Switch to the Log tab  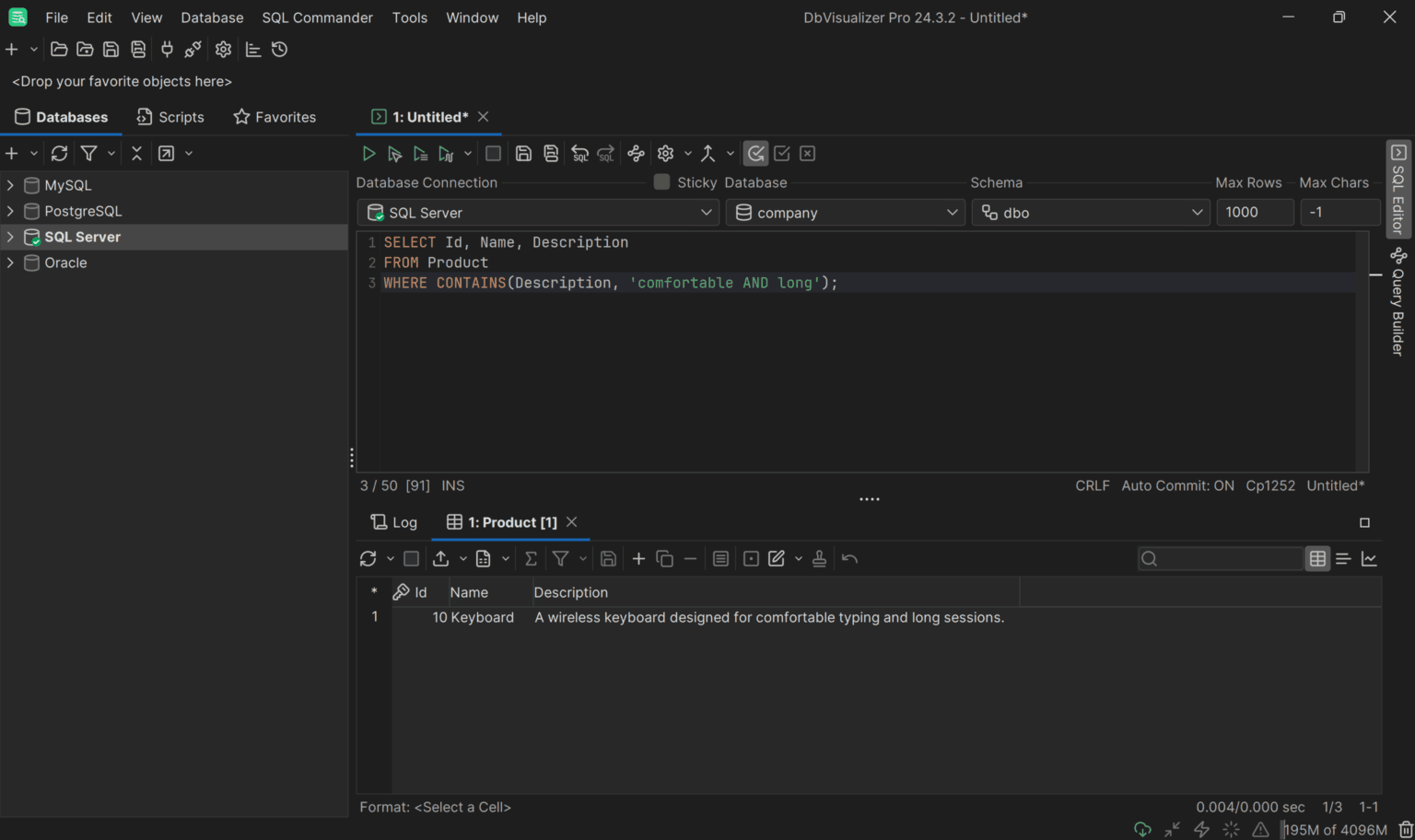click(x=393, y=521)
